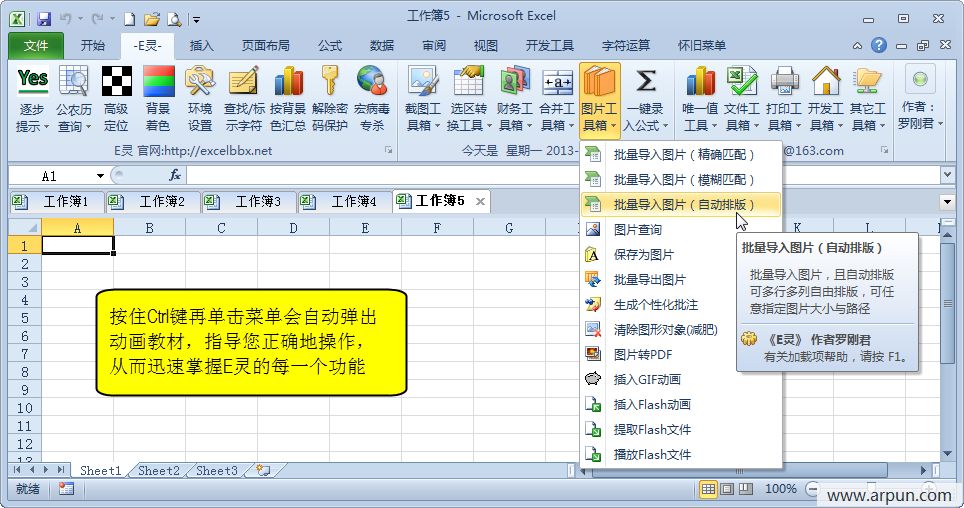Switch to Page Break Preview in status bar
The image size is (964, 508).
click(x=746, y=489)
